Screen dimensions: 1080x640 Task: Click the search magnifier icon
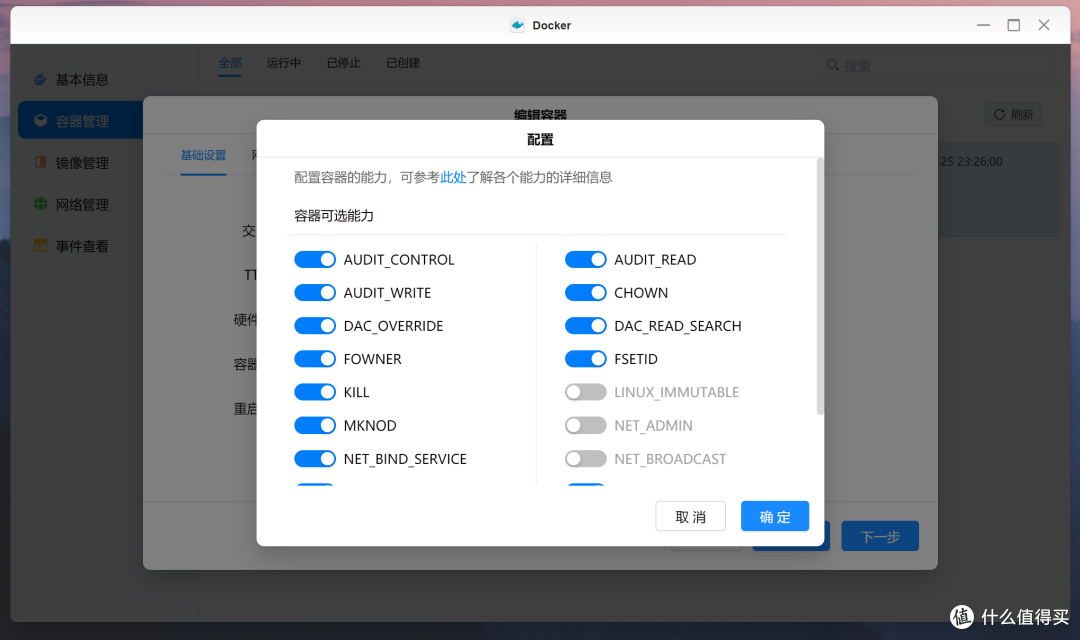click(x=833, y=65)
